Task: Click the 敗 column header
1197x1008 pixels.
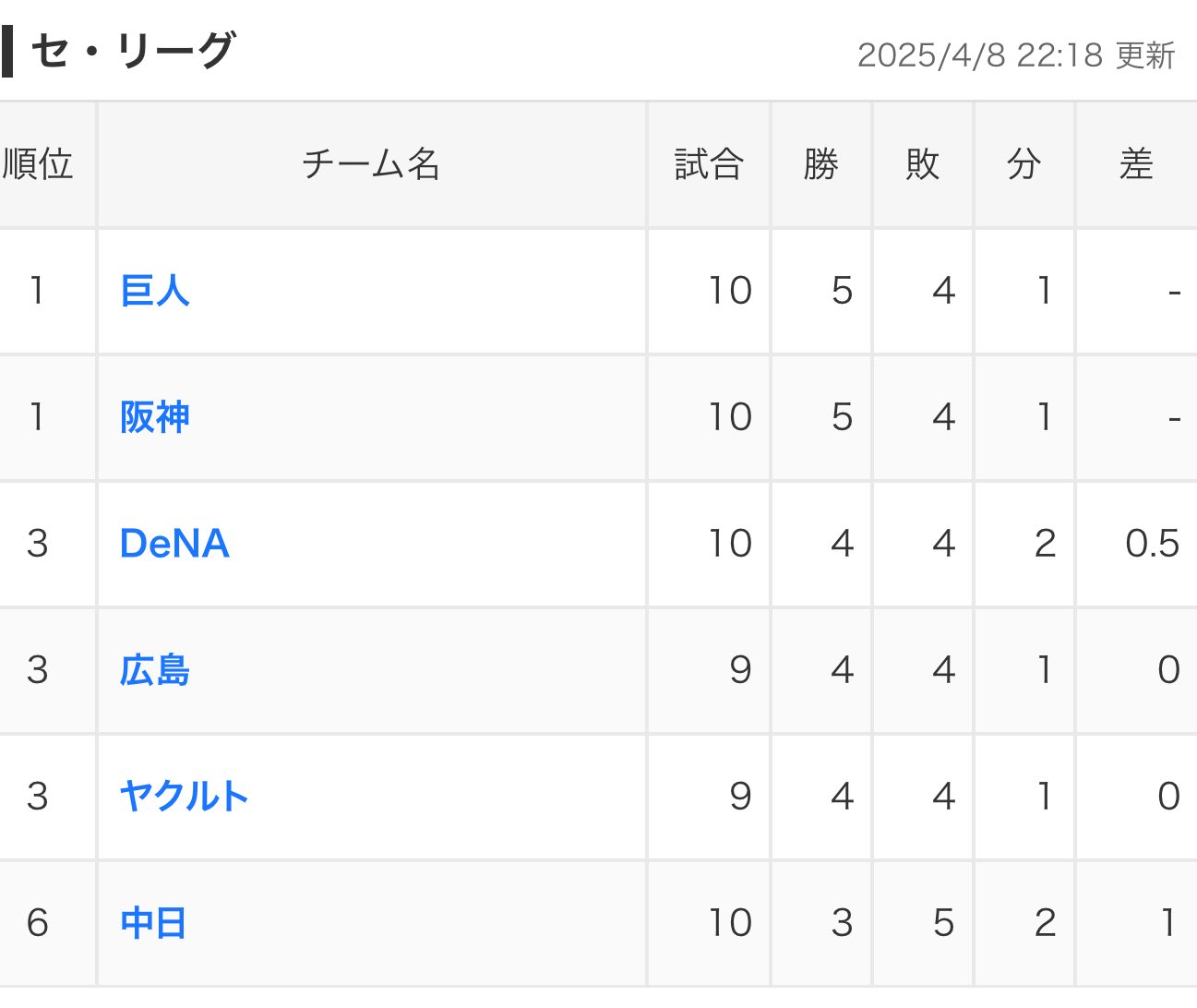Action: pyautogui.click(x=923, y=164)
